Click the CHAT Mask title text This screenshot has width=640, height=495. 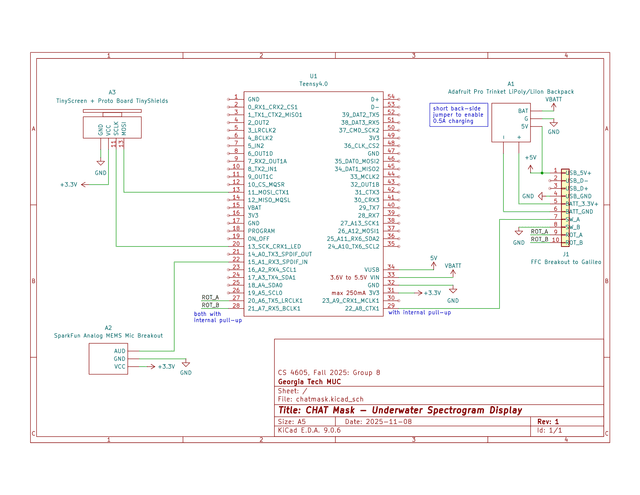click(398, 410)
